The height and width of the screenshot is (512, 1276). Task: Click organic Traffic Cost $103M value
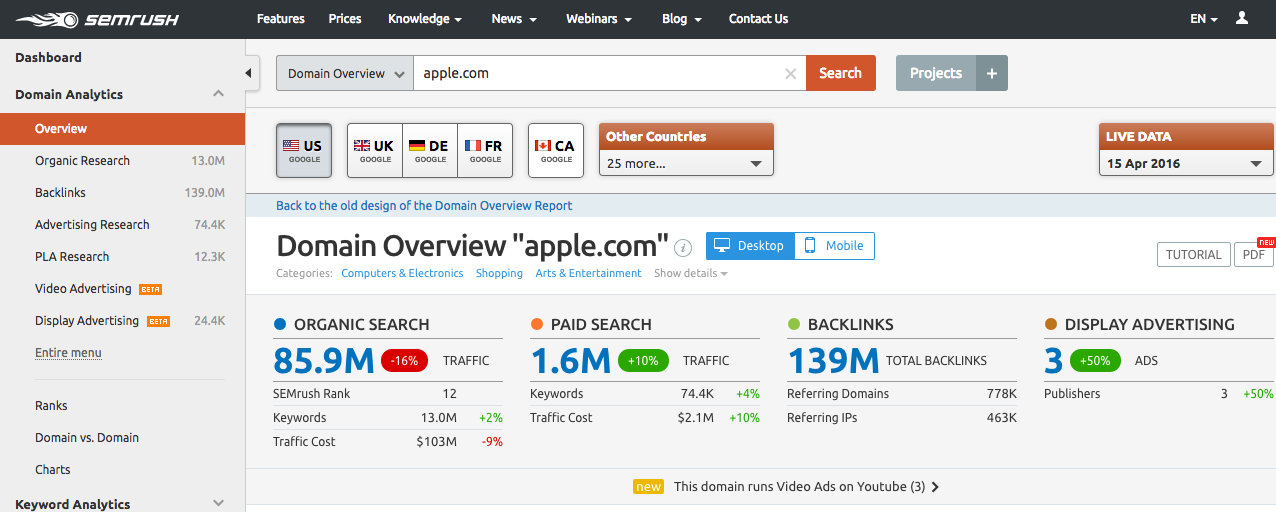pyautogui.click(x=436, y=442)
